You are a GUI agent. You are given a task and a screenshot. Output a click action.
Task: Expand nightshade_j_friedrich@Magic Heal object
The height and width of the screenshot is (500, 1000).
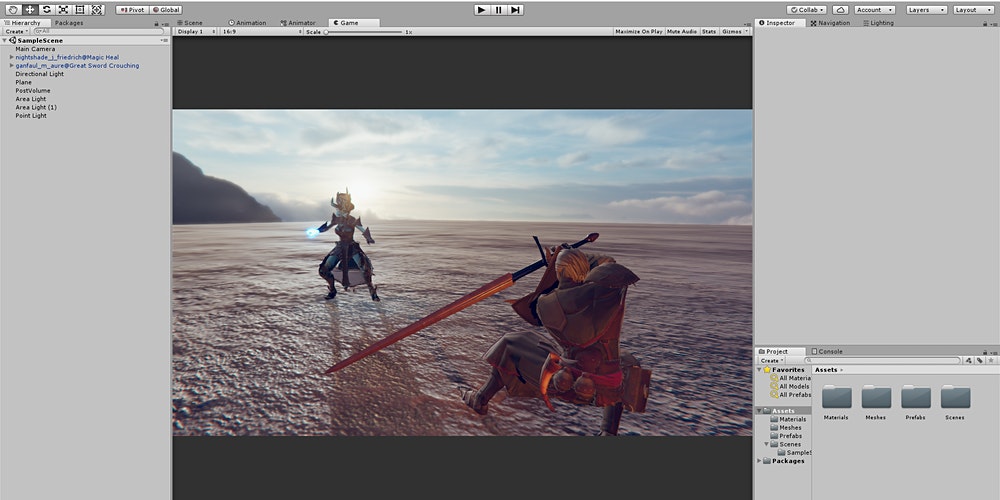pos(11,57)
